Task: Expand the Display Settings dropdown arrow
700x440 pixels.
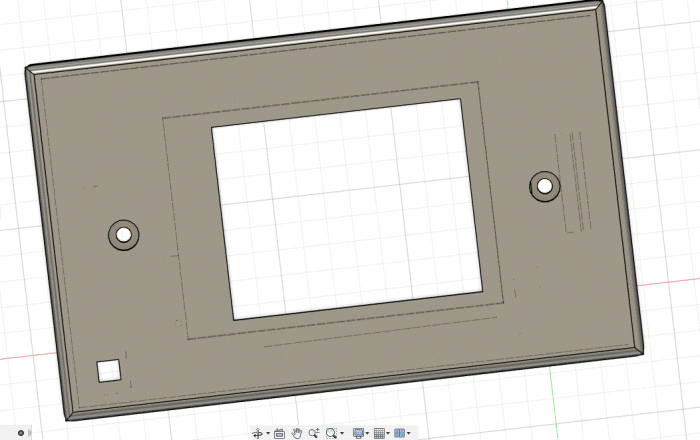Action: (x=367, y=433)
